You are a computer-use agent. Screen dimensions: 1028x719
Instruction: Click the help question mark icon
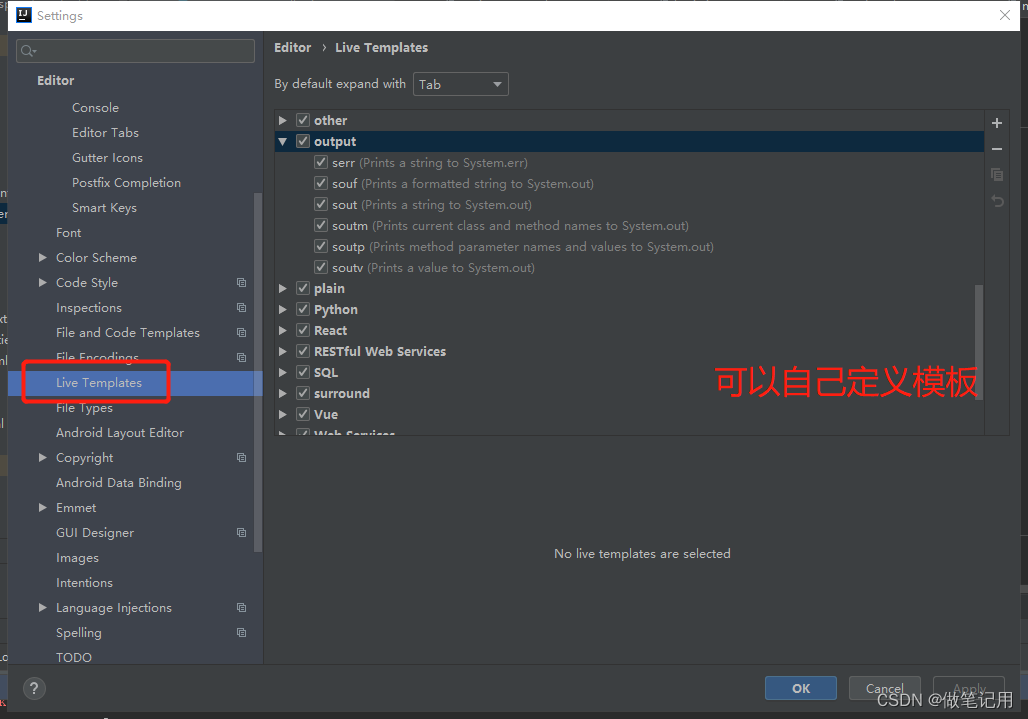[x=34, y=688]
